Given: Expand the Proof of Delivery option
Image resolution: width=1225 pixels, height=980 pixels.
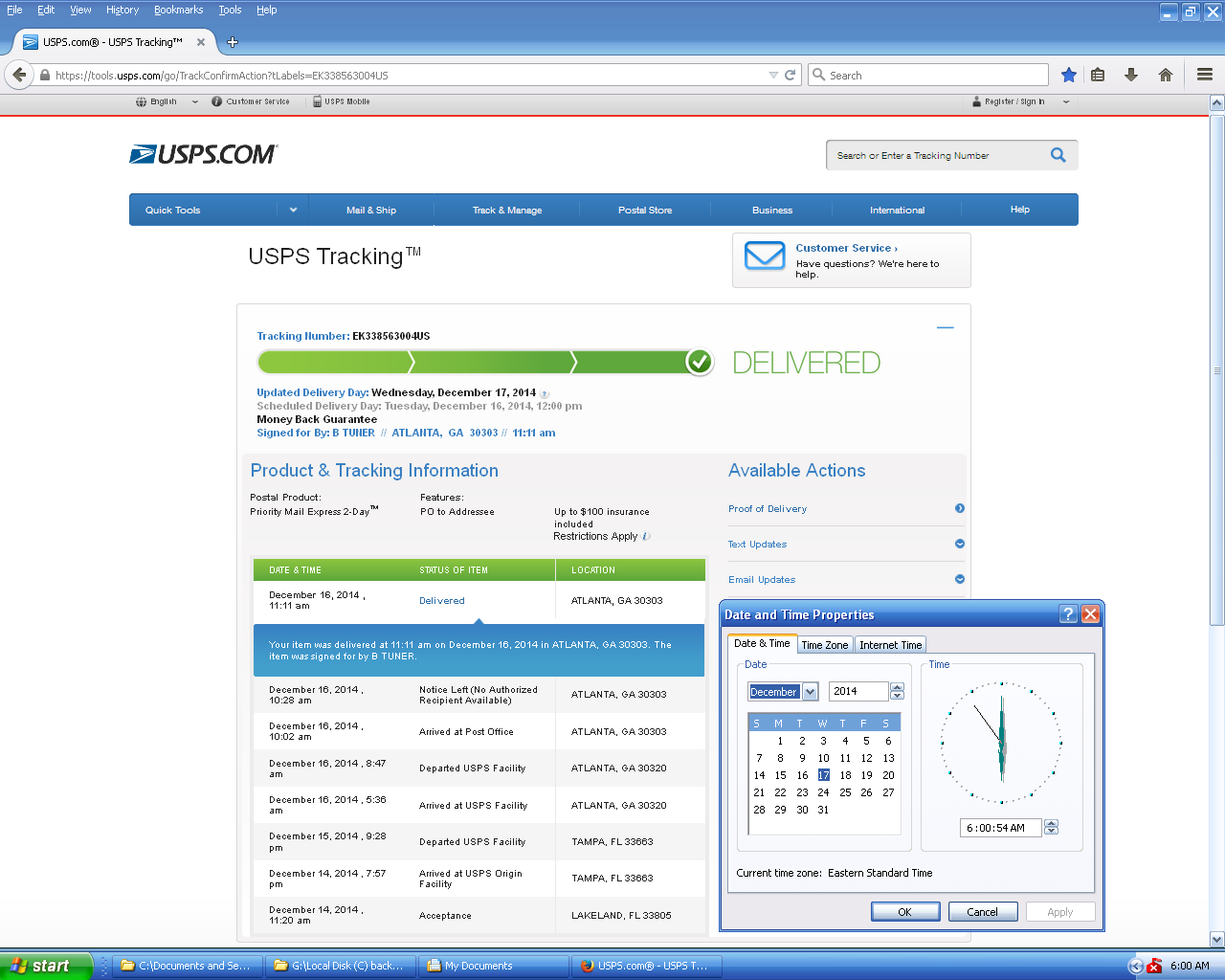Looking at the screenshot, I should (x=960, y=508).
